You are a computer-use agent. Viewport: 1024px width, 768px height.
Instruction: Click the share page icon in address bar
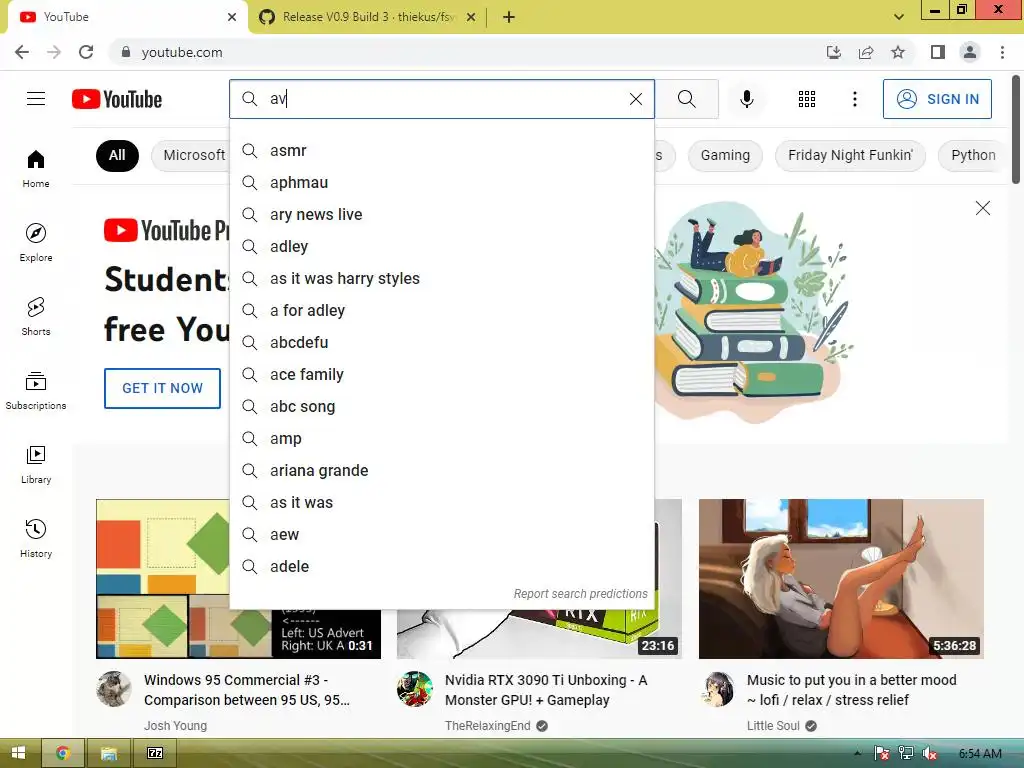pos(866,52)
